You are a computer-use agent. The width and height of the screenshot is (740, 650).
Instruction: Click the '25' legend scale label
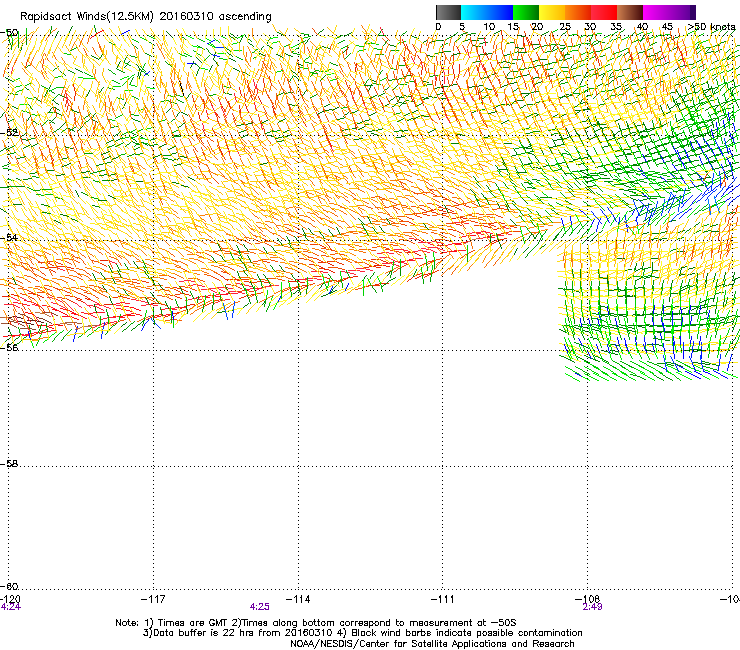pyautogui.click(x=565, y=27)
